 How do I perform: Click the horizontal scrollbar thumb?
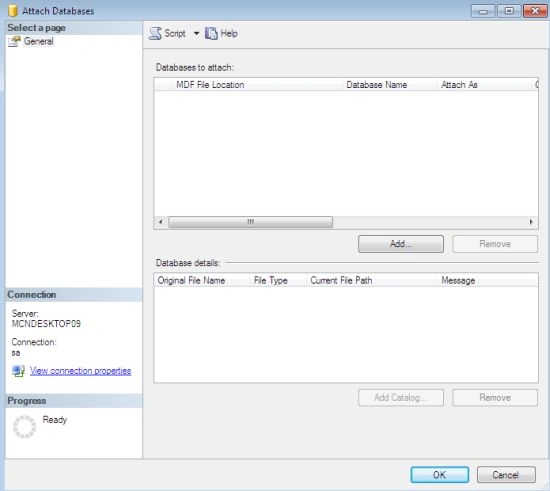(x=250, y=222)
